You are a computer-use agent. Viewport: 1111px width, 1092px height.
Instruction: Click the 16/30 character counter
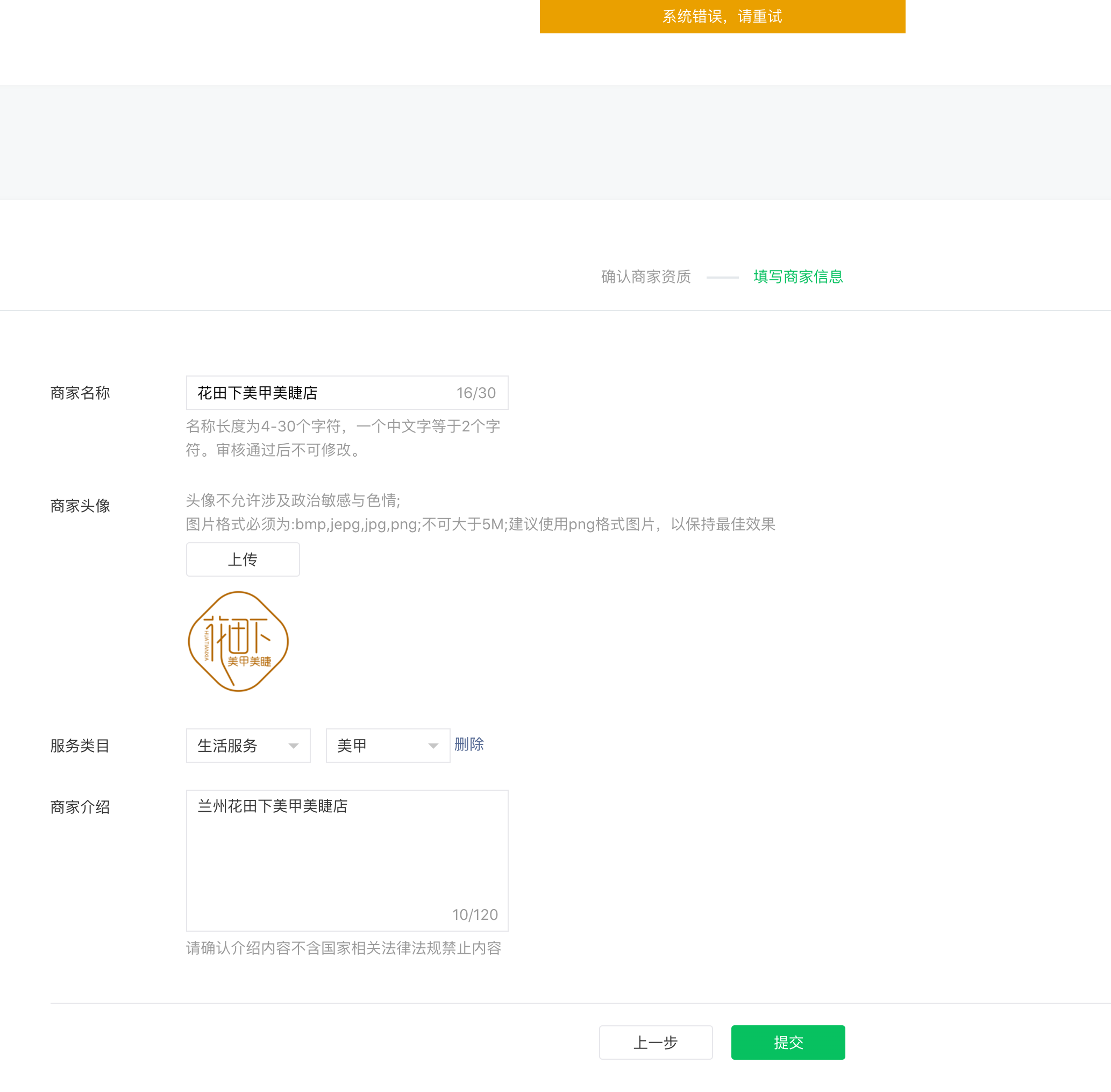pyautogui.click(x=476, y=393)
